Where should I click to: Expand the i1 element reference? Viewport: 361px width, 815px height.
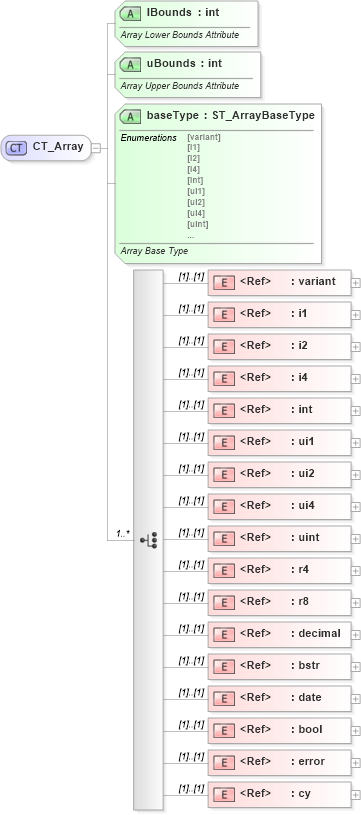point(356,315)
